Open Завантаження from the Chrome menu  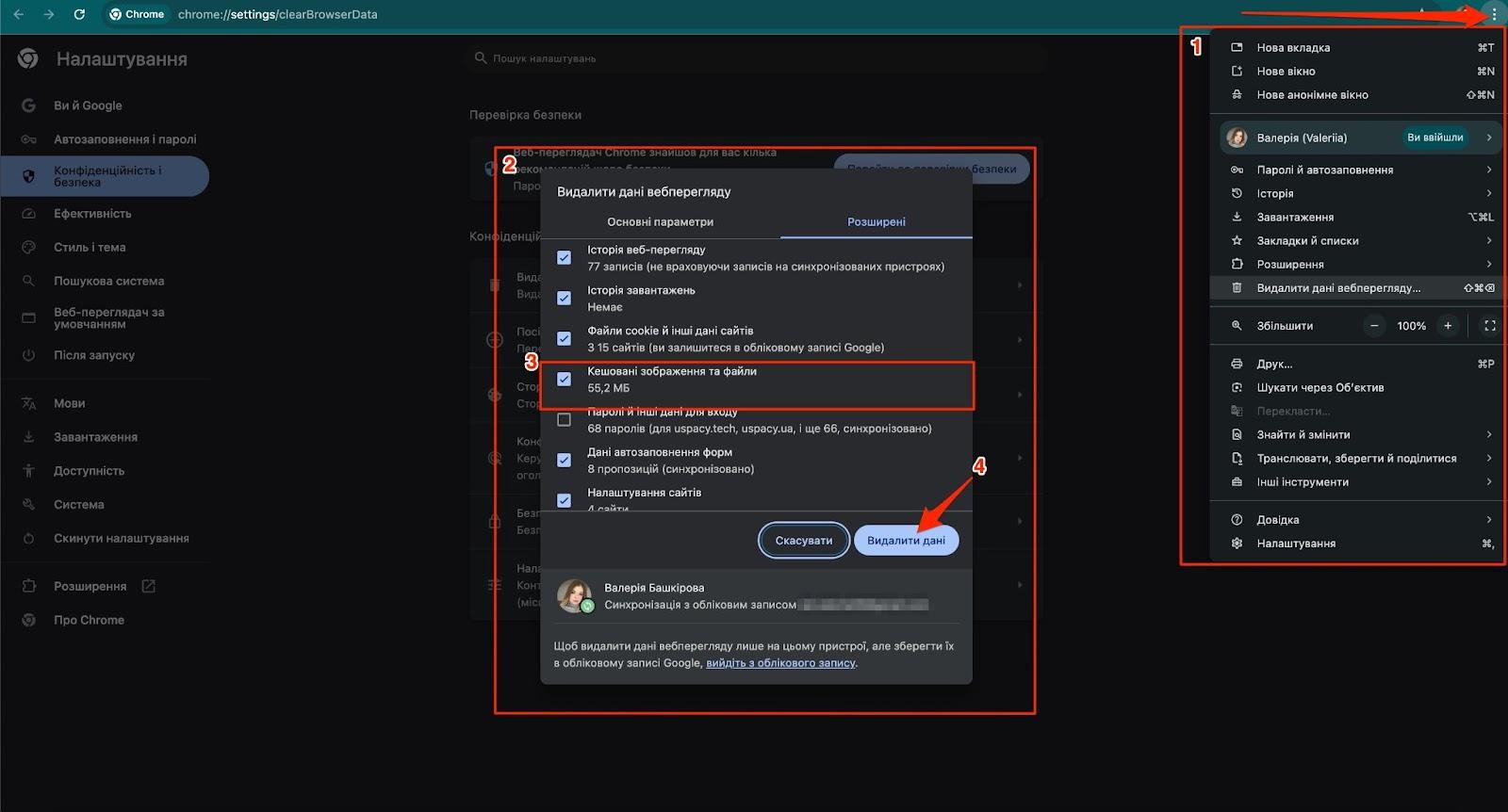1357,218
